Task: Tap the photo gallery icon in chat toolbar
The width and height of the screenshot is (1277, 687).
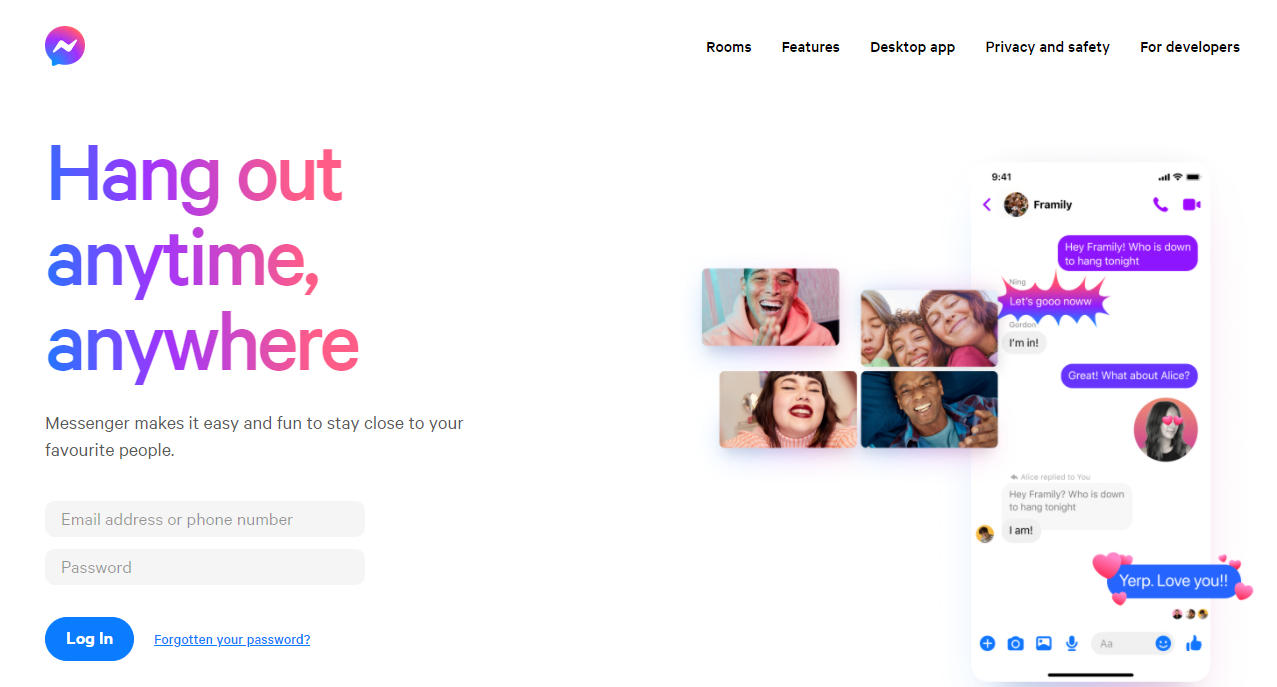Action: (1043, 643)
